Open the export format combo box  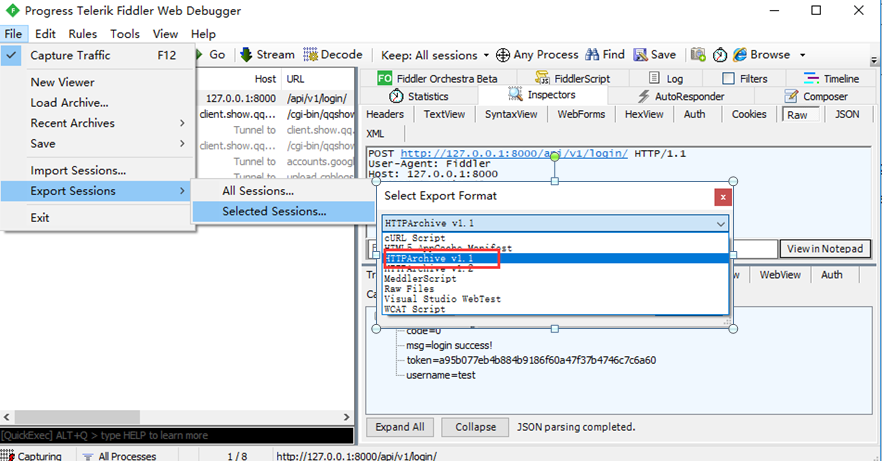tap(555, 224)
